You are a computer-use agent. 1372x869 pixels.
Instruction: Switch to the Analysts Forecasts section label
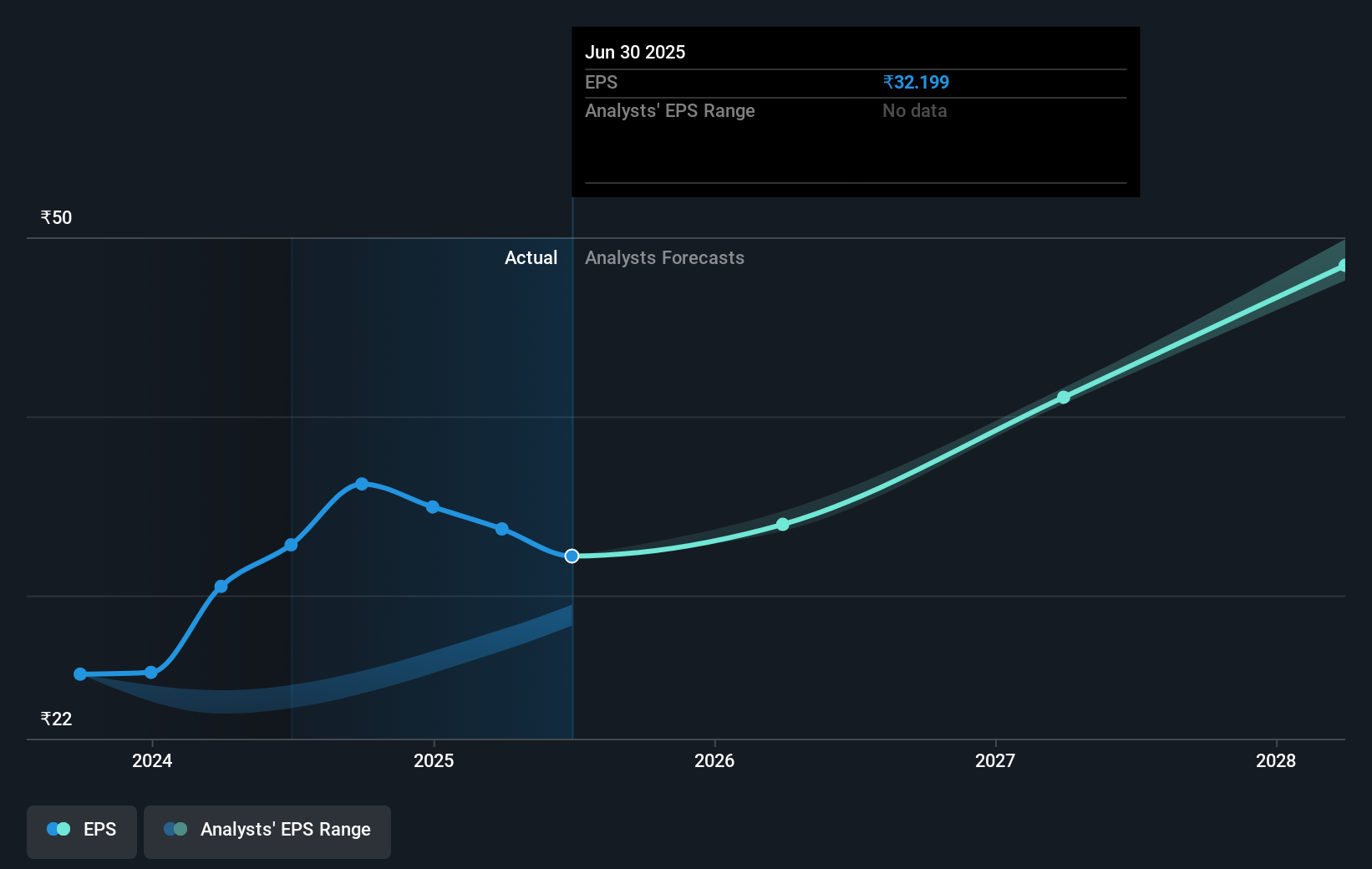point(664,258)
